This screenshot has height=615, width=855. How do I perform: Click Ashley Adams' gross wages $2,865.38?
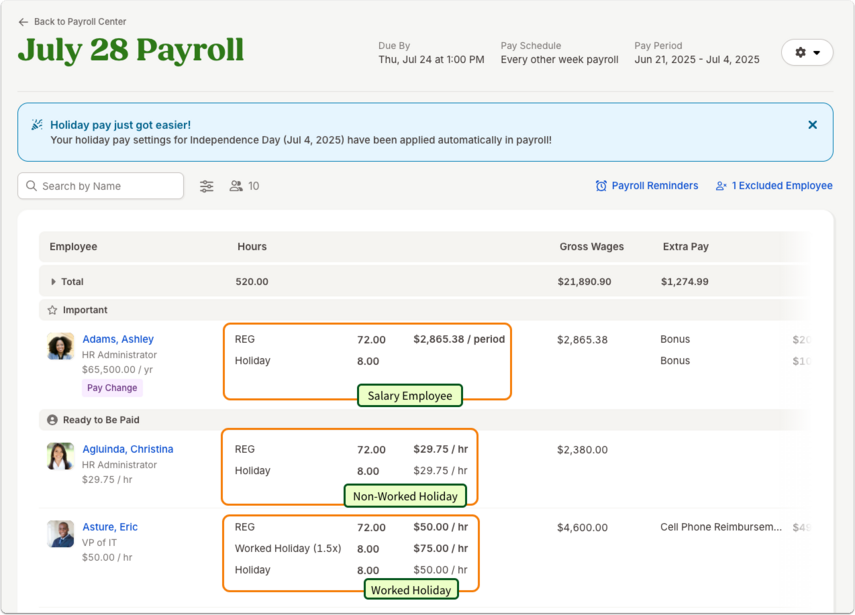pyautogui.click(x=582, y=340)
